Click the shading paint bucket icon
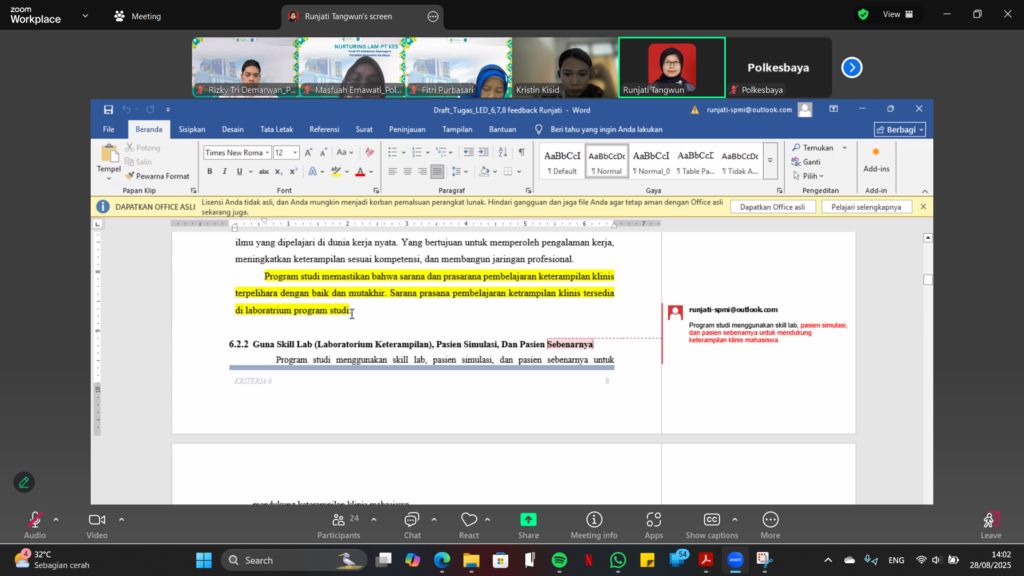Viewport: 1024px width, 576px height. 484,172
